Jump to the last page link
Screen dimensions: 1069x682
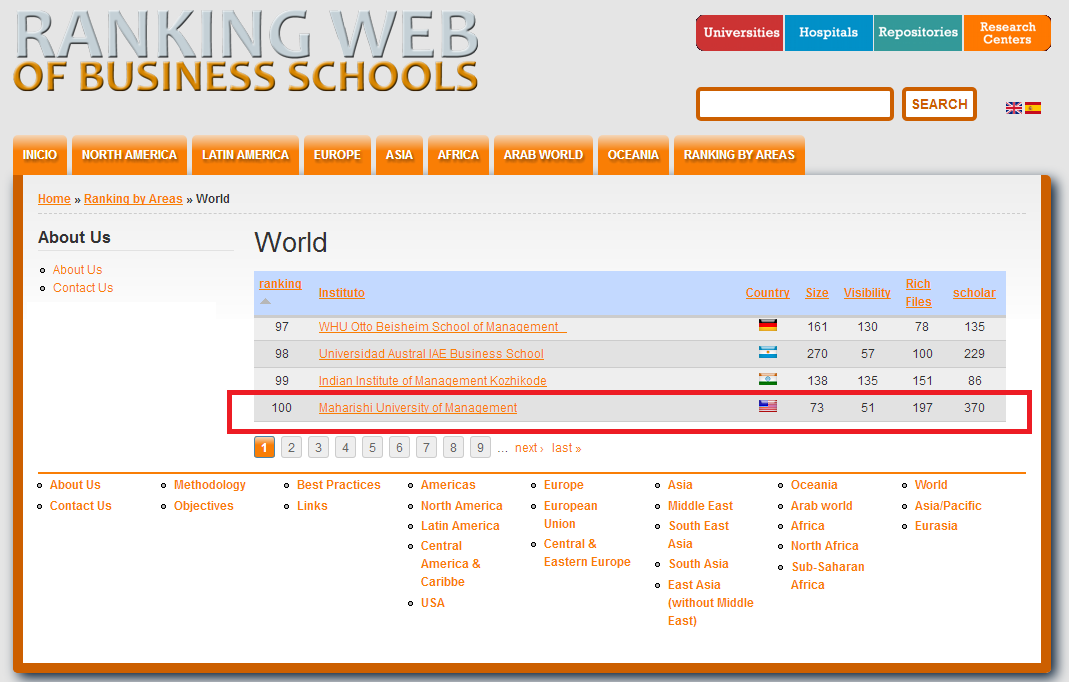[567, 448]
